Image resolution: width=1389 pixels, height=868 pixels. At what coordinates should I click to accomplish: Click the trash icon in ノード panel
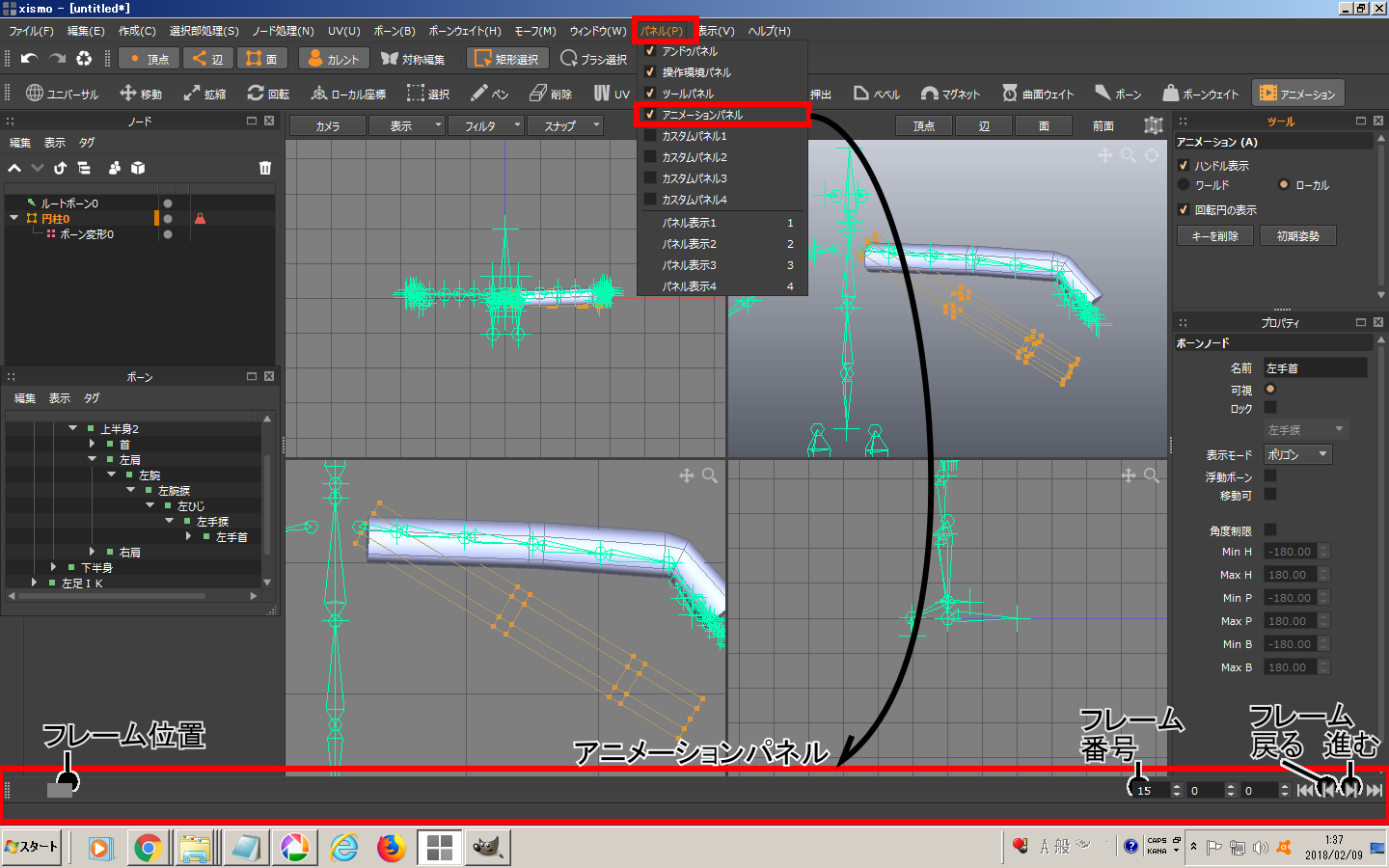pyautogui.click(x=265, y=168)
